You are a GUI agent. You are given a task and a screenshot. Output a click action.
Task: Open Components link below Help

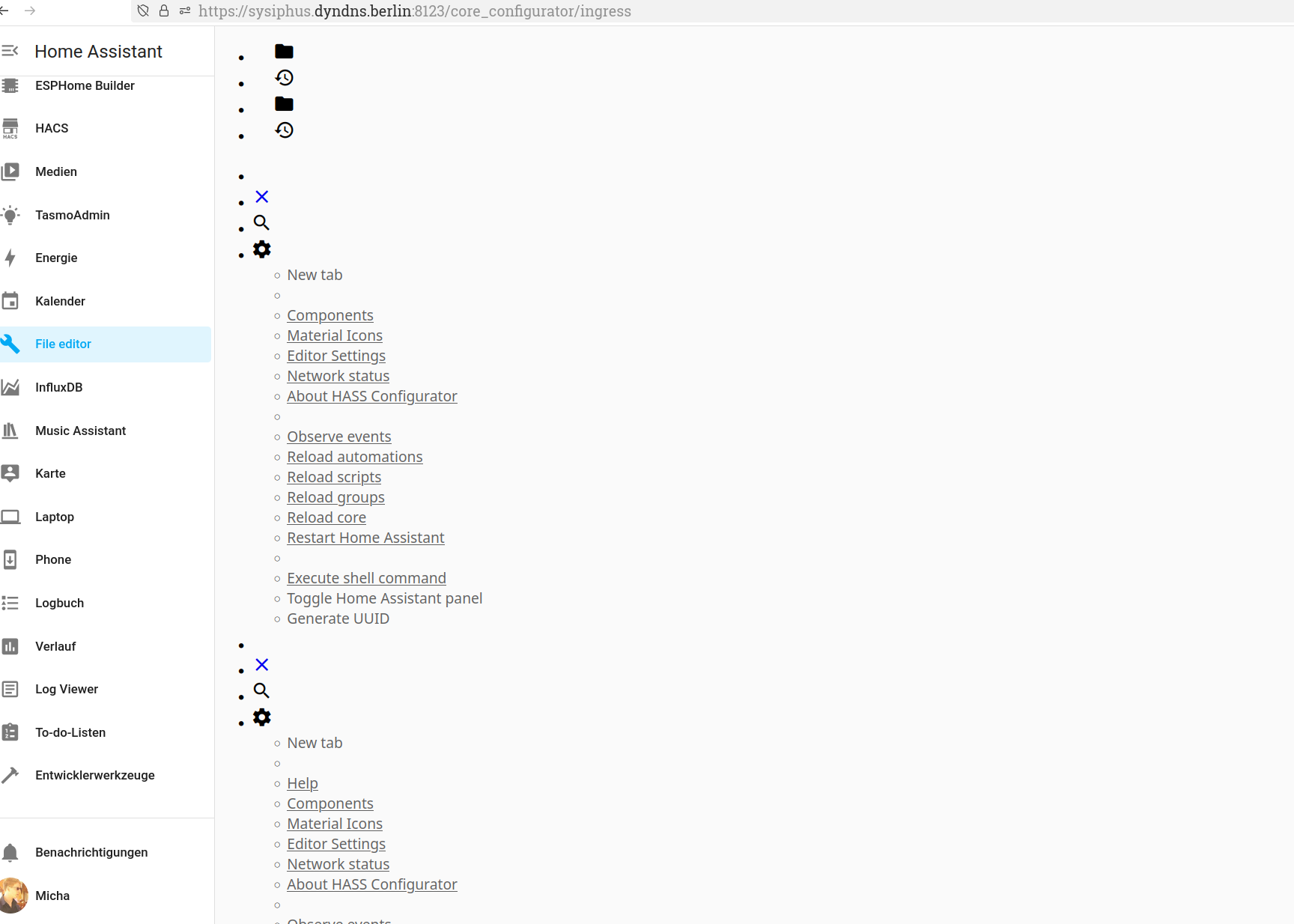tap(330, 803)
